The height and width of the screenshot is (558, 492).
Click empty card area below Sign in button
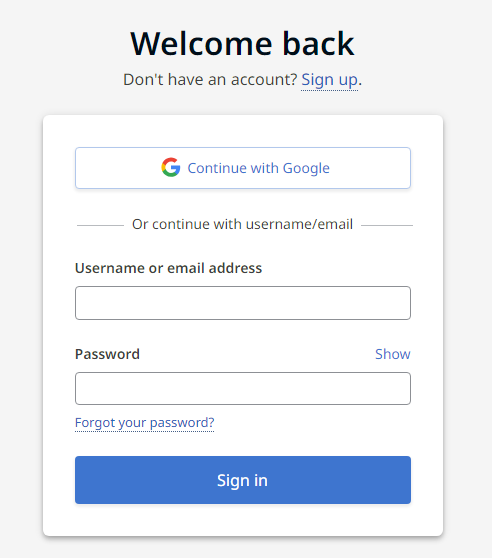[243, 520]
